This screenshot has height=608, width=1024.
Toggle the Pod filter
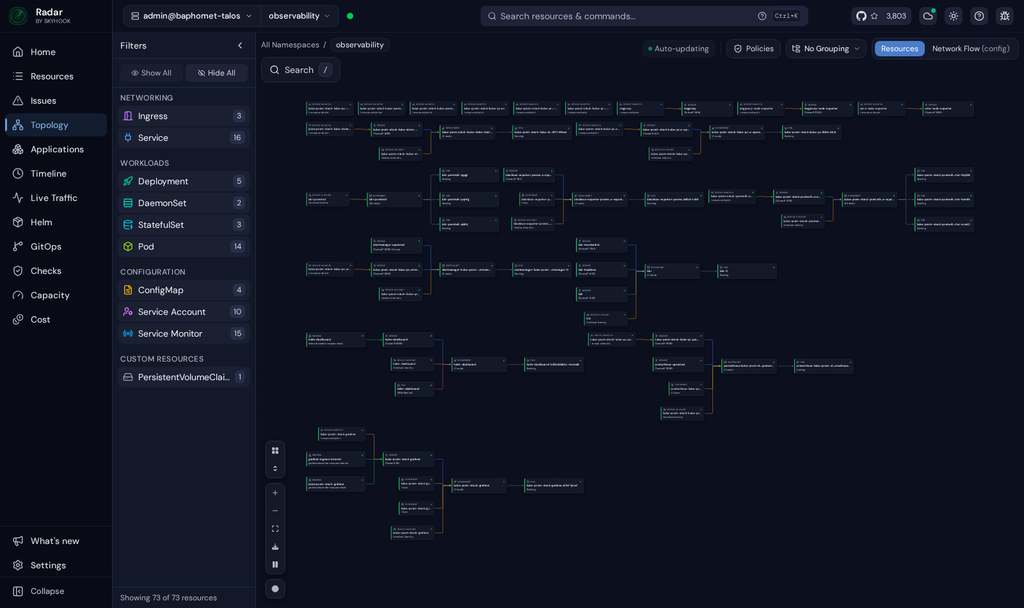pos(184,246)
